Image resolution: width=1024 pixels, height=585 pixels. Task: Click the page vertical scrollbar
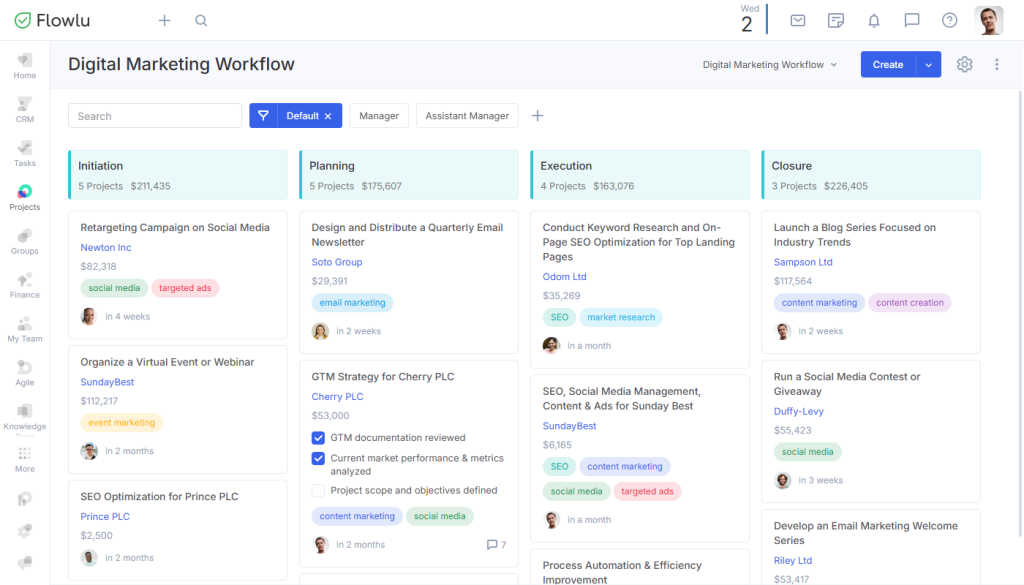[x=1020, y=313]
